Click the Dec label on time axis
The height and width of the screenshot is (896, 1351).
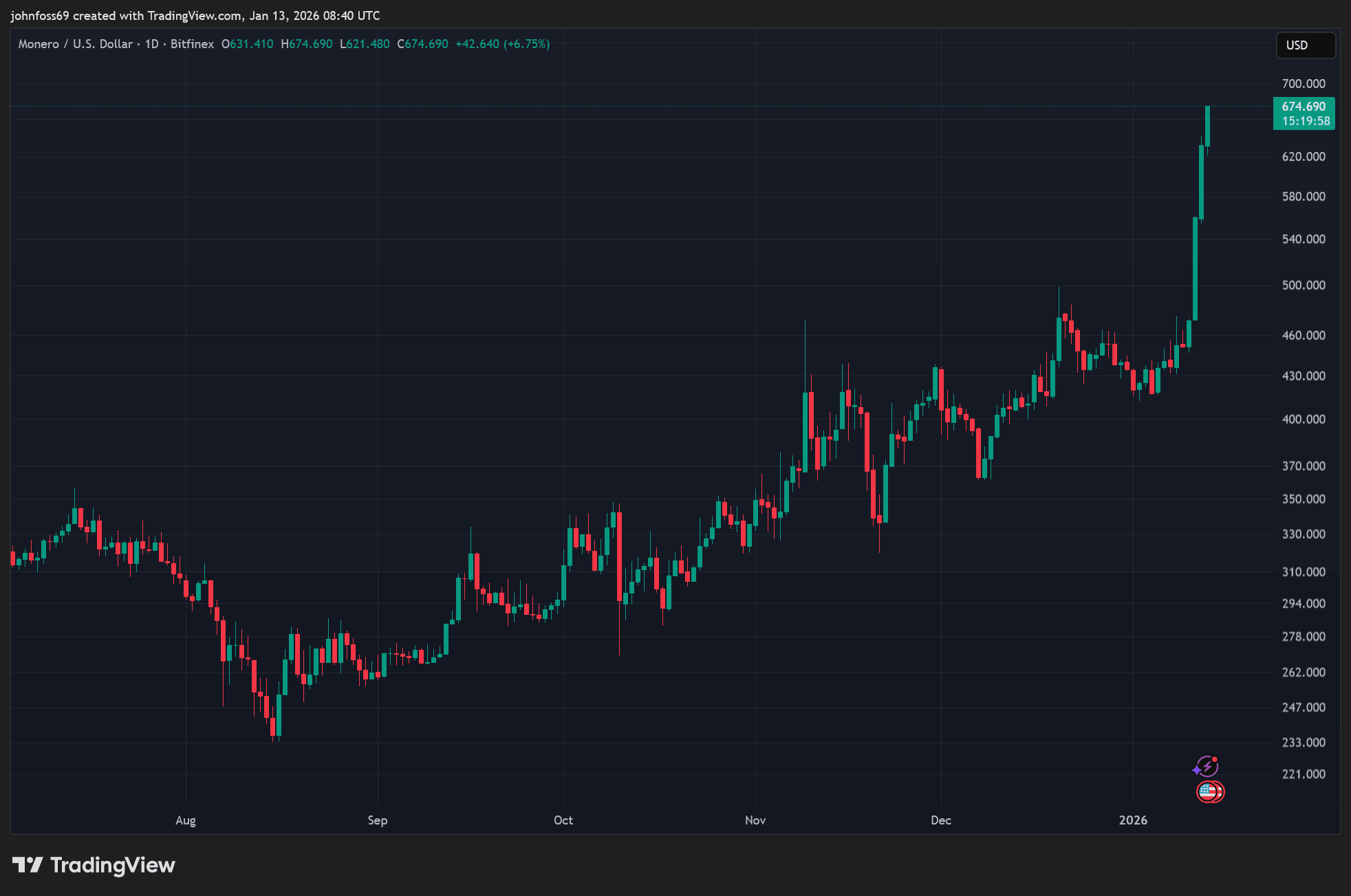tap(940, 820)
